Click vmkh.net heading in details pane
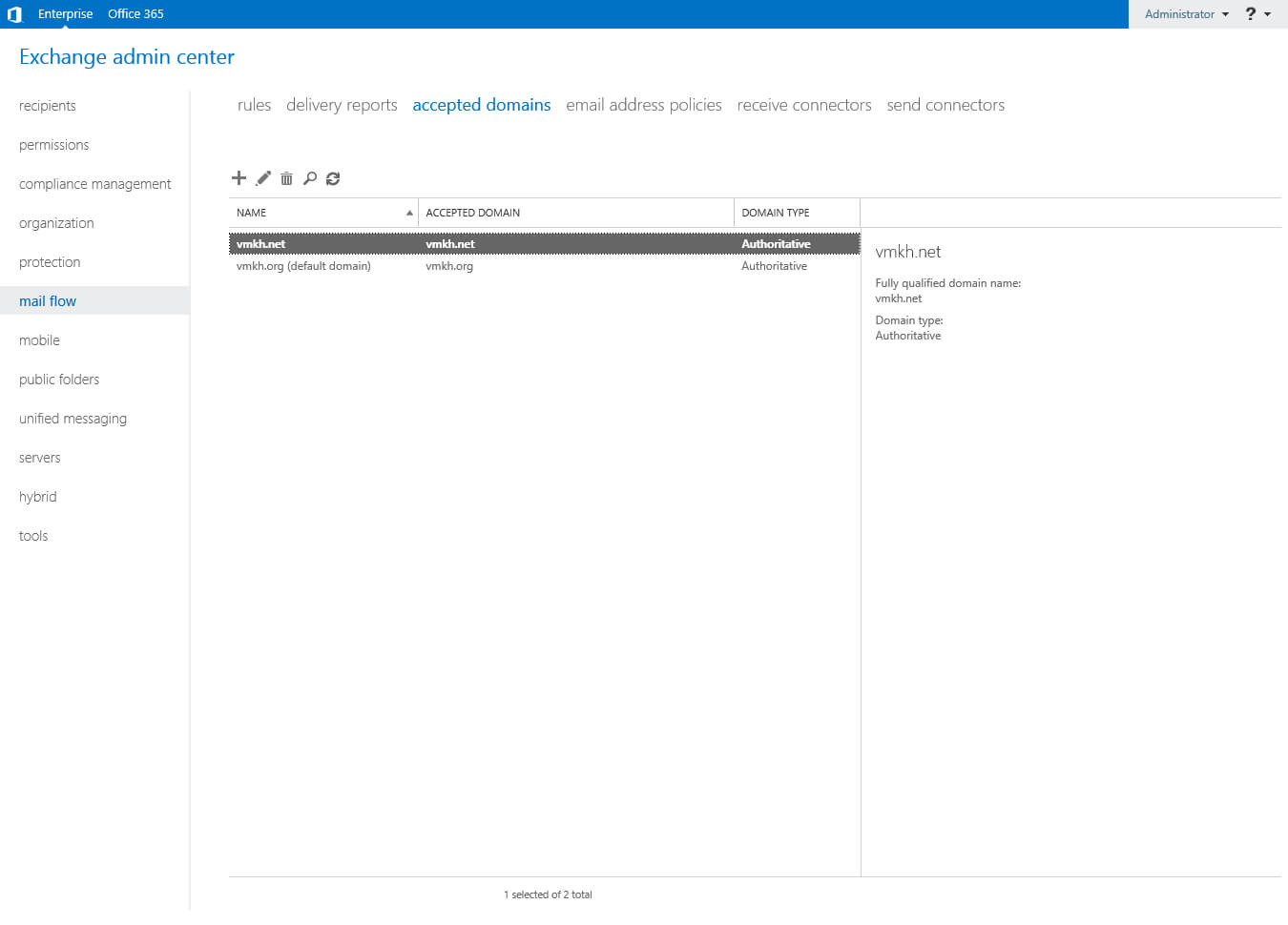 [908, 252]
